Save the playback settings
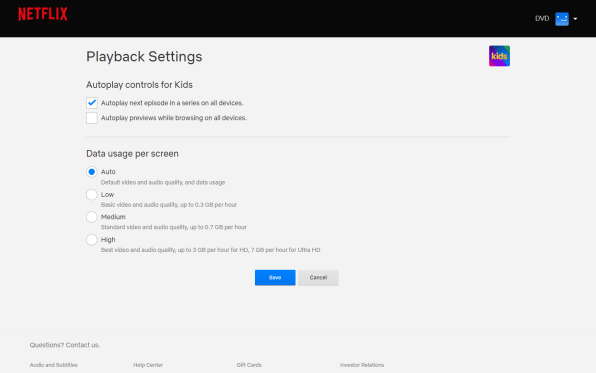Screen dimensions: 596x373 pyautogui.click(x=275, y=278)
